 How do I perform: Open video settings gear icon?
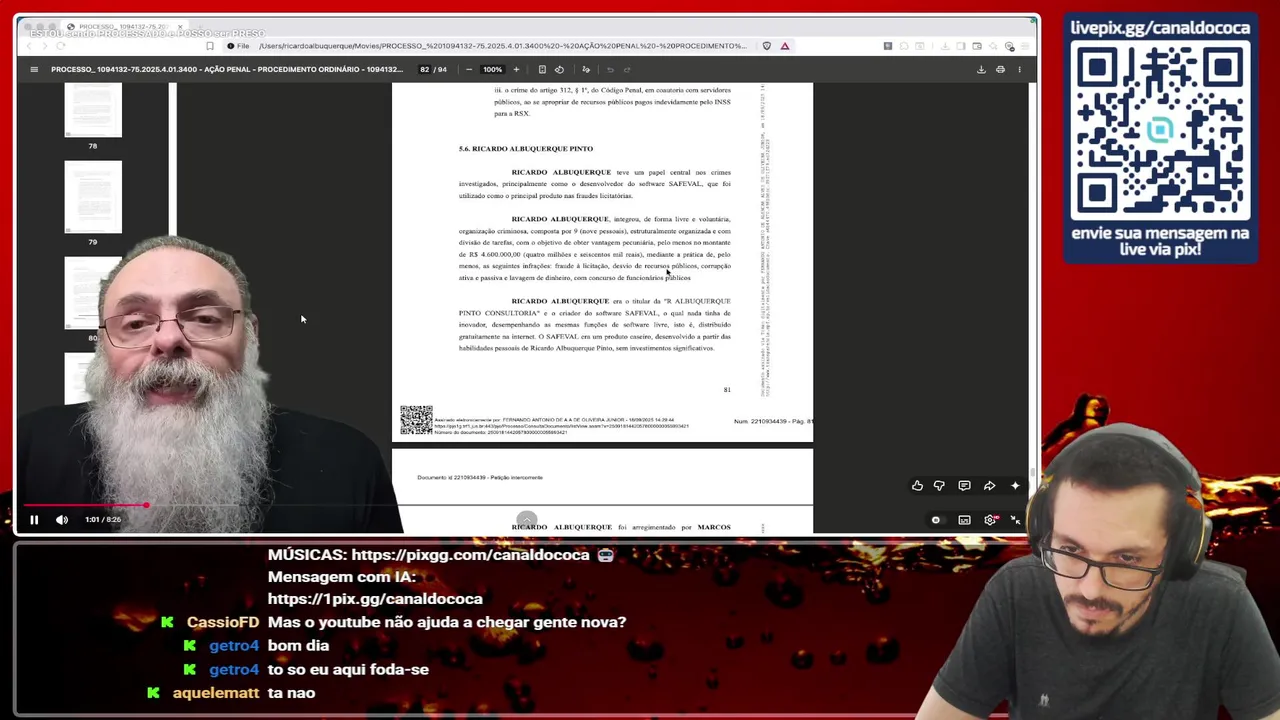(990, 520)
